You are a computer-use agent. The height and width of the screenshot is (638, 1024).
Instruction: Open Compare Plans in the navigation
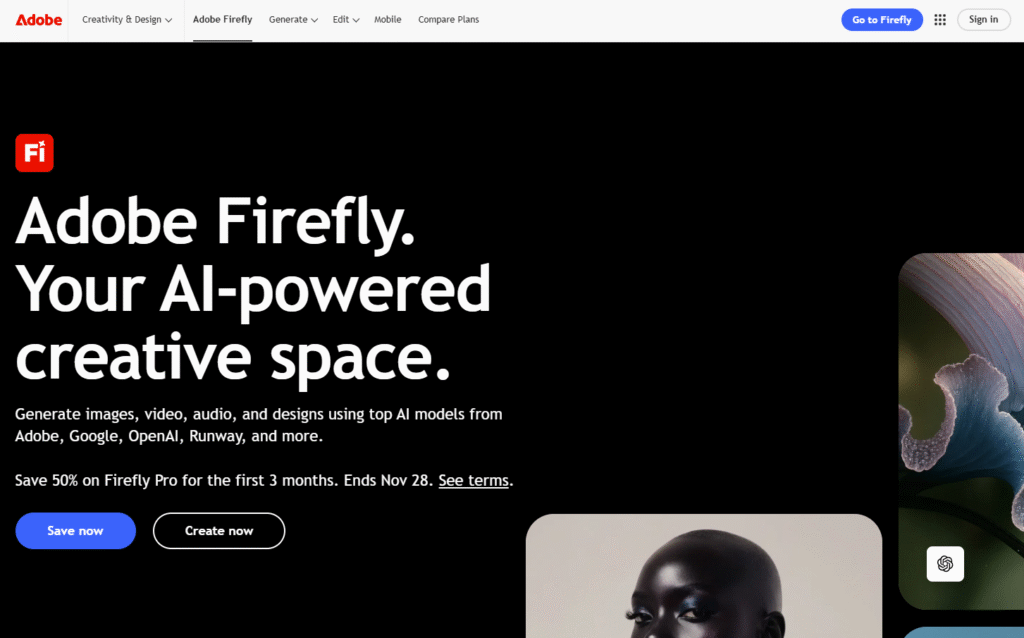pyautogui.click(x=449, y=20)
